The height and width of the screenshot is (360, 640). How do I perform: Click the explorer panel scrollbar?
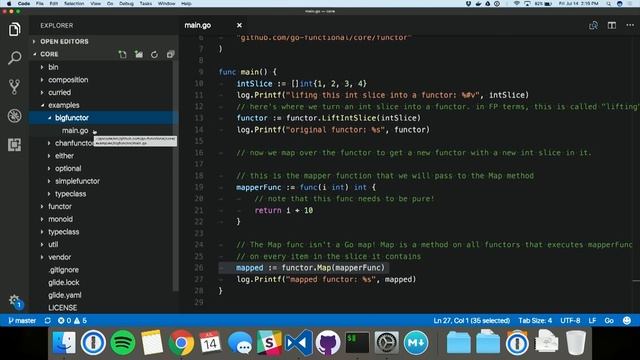point(176,176)
